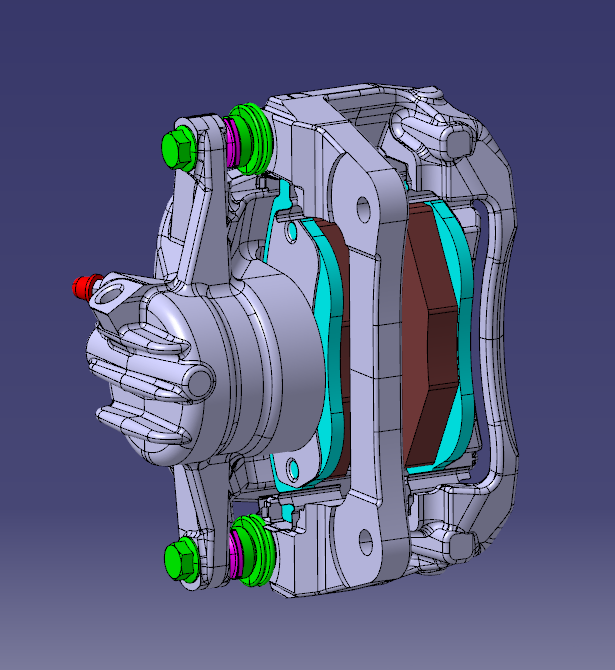Select the lower green hex bolt head
Screen dimensions: 615x670
click(181, 559)
